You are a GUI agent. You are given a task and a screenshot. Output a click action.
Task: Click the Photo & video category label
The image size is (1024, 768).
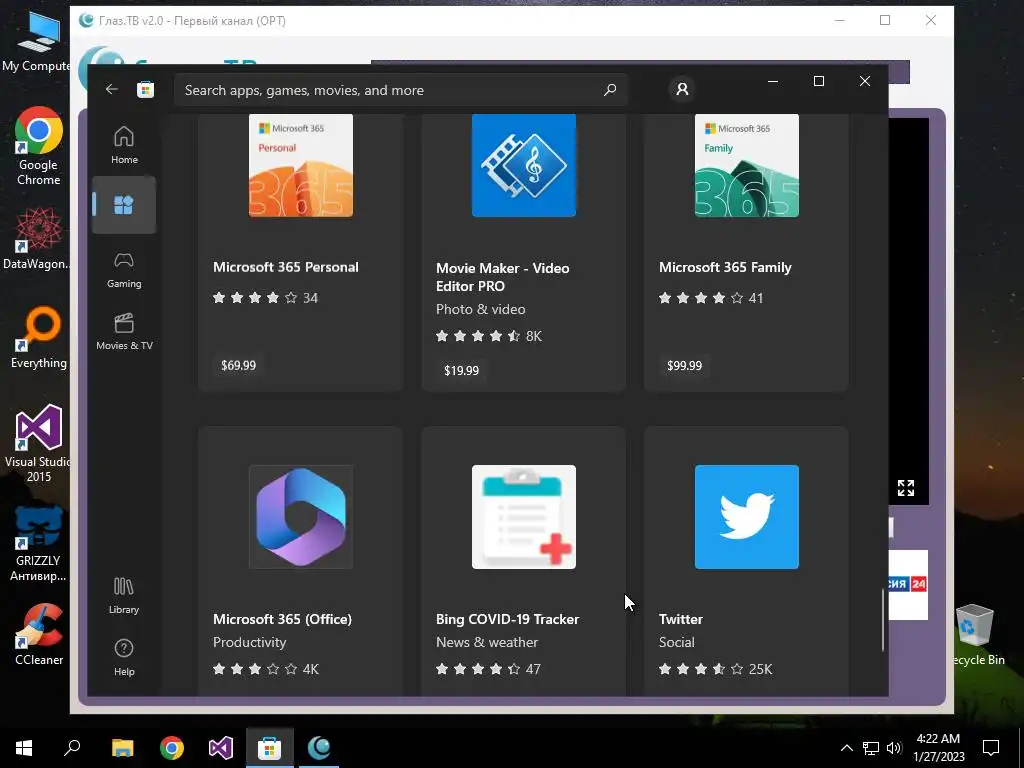click(x=481, y=310)
